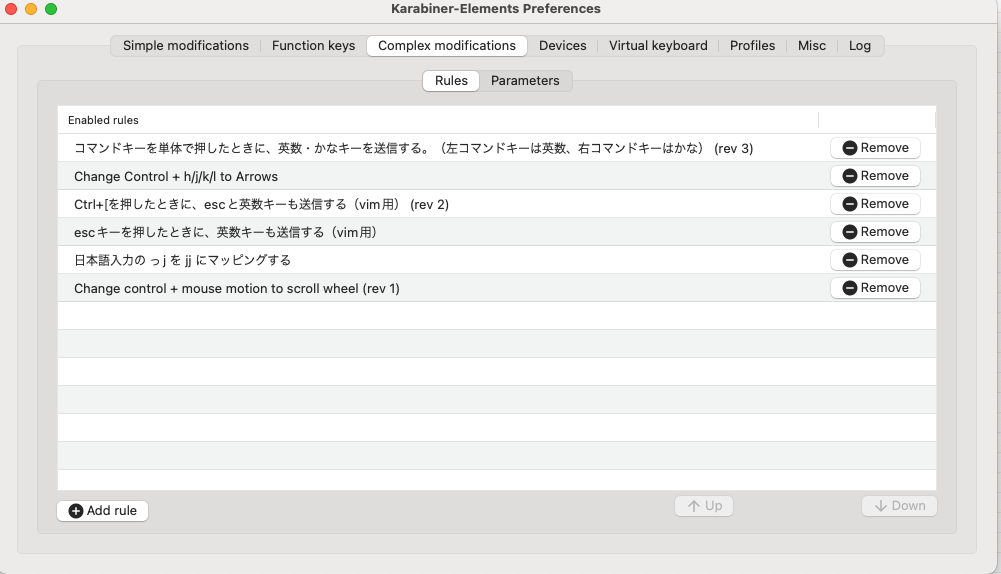Remove the コマンドキー英数・かな rule
The image size is (1001, 574).
click(875, 148)
